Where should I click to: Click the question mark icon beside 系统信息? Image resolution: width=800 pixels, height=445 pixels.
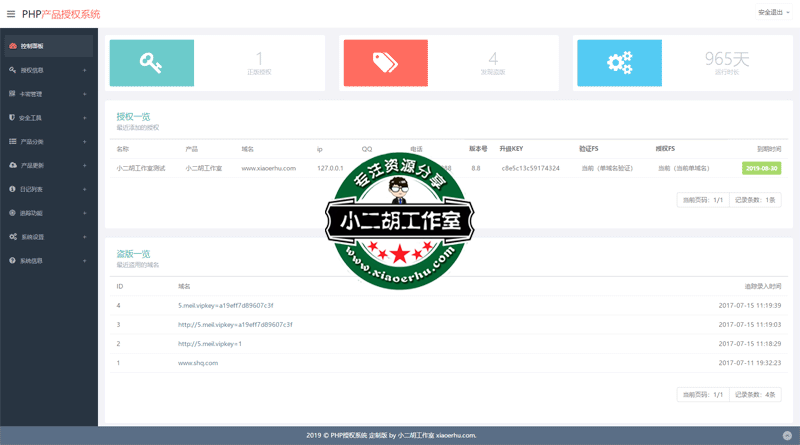(x=12, y=261)
